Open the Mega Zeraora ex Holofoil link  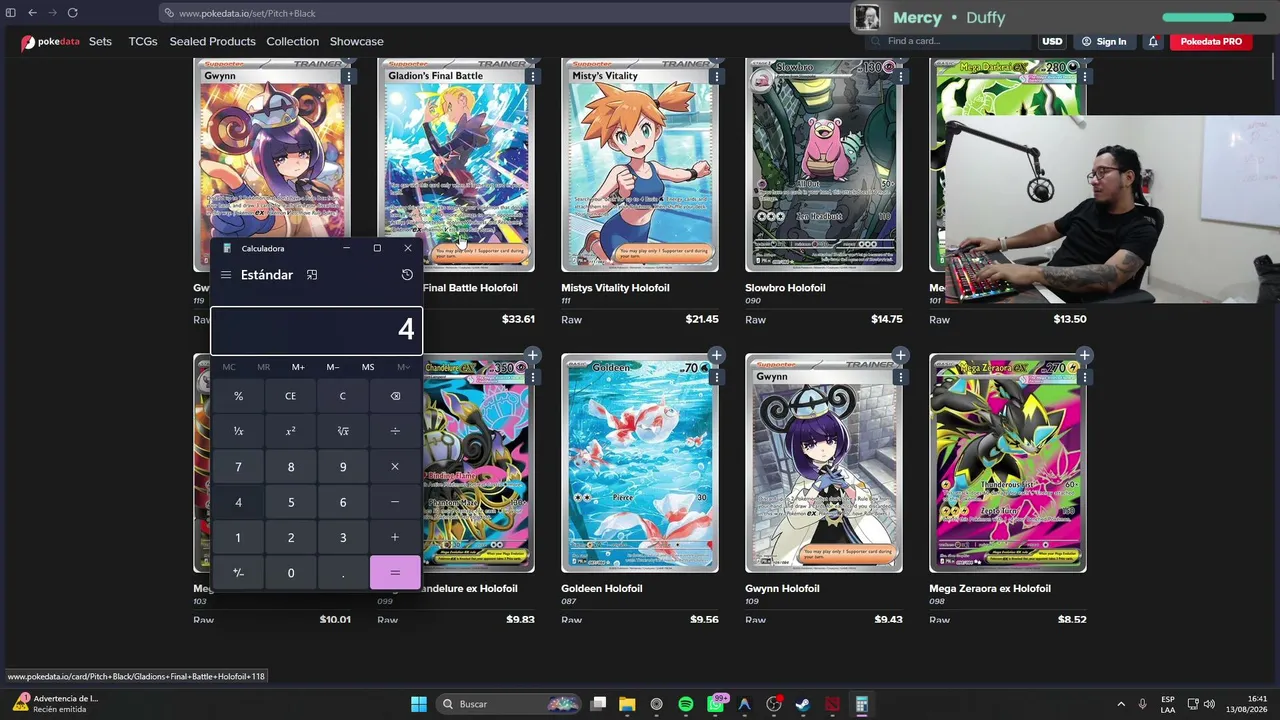990,589
